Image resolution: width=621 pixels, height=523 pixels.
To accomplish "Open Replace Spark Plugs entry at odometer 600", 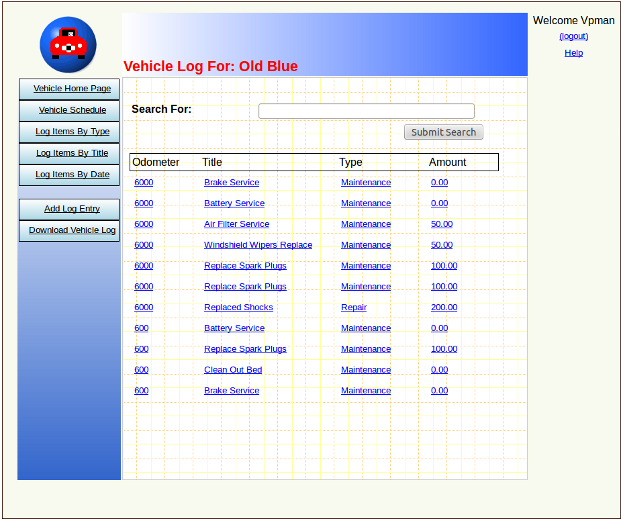I will pyautogui.click(x=245, y=349).
